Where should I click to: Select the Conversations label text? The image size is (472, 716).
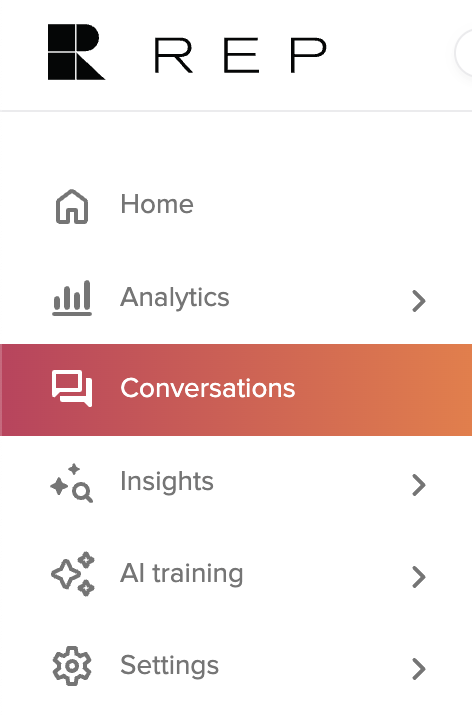click(208, 388)
